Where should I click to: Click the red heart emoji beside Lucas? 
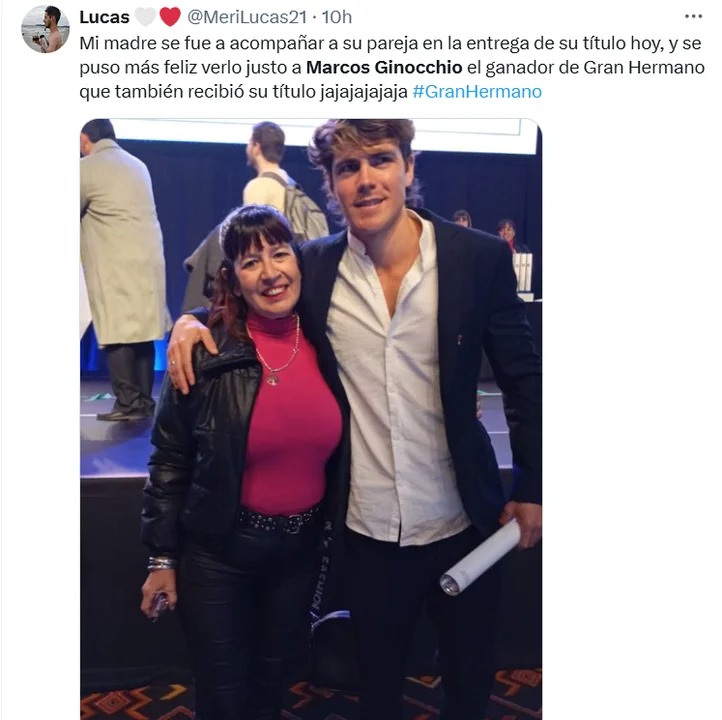(170, 17)
